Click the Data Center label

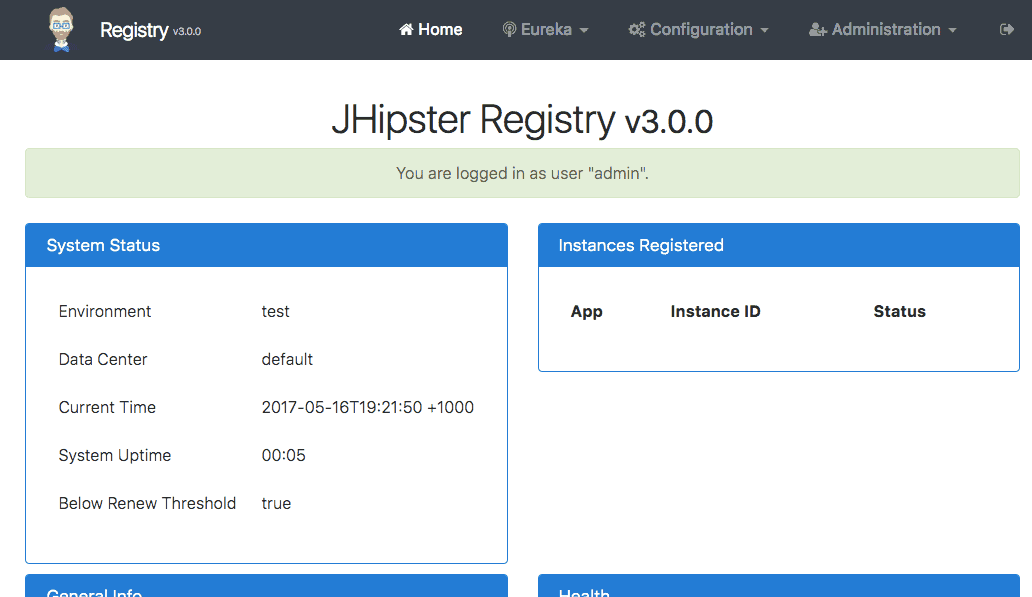click(103, 359)
